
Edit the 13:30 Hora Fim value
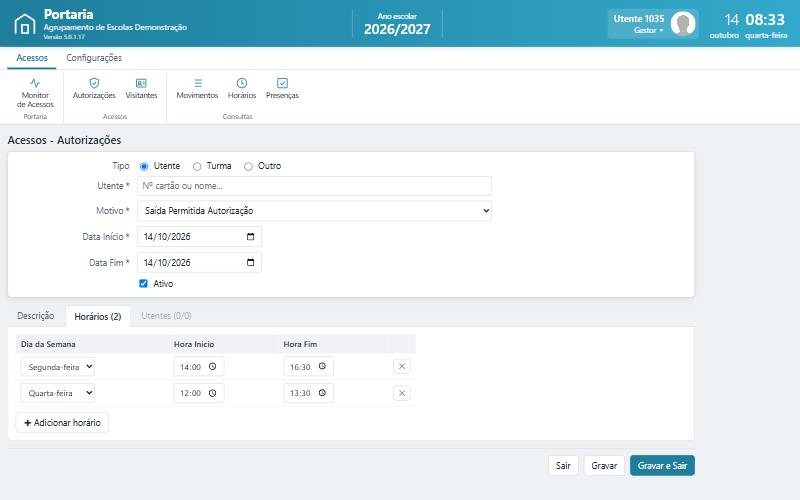pyautogui.click(x=301, y=393)
